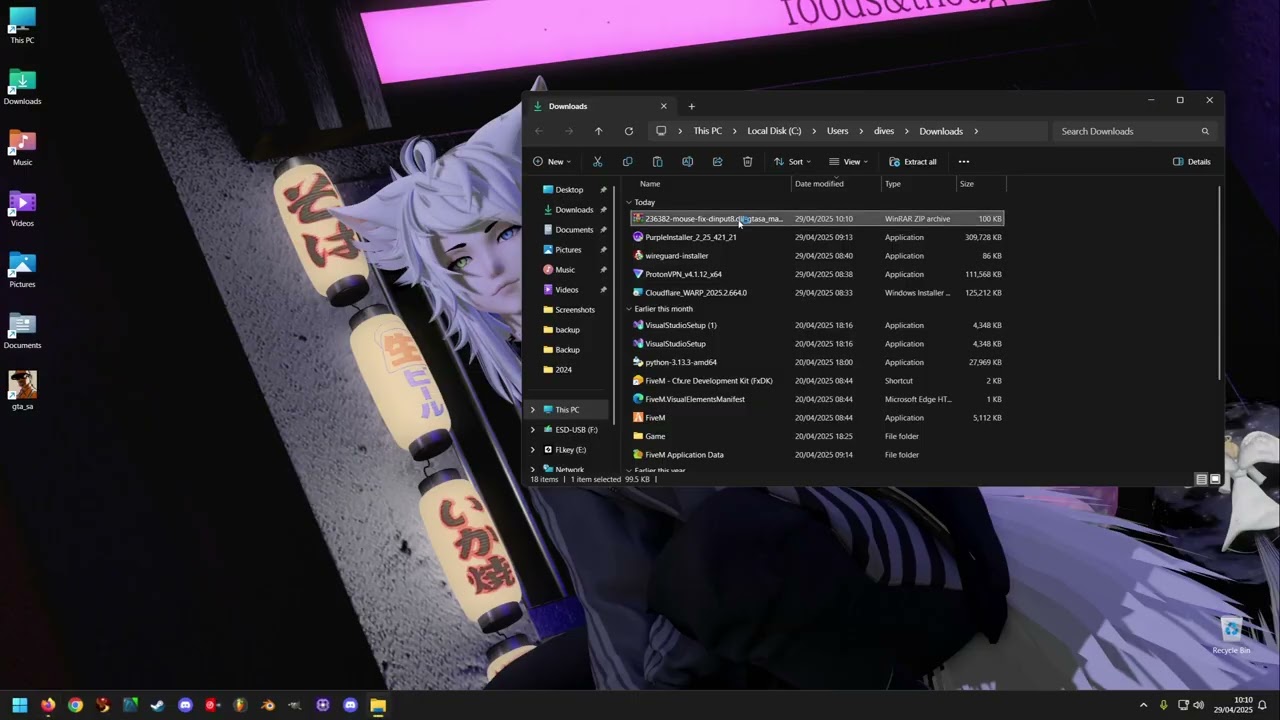This screenshot has width=1280, height=720.
Task: Switch to large thumbnails view icon
Action: [x=1215, y=479]
